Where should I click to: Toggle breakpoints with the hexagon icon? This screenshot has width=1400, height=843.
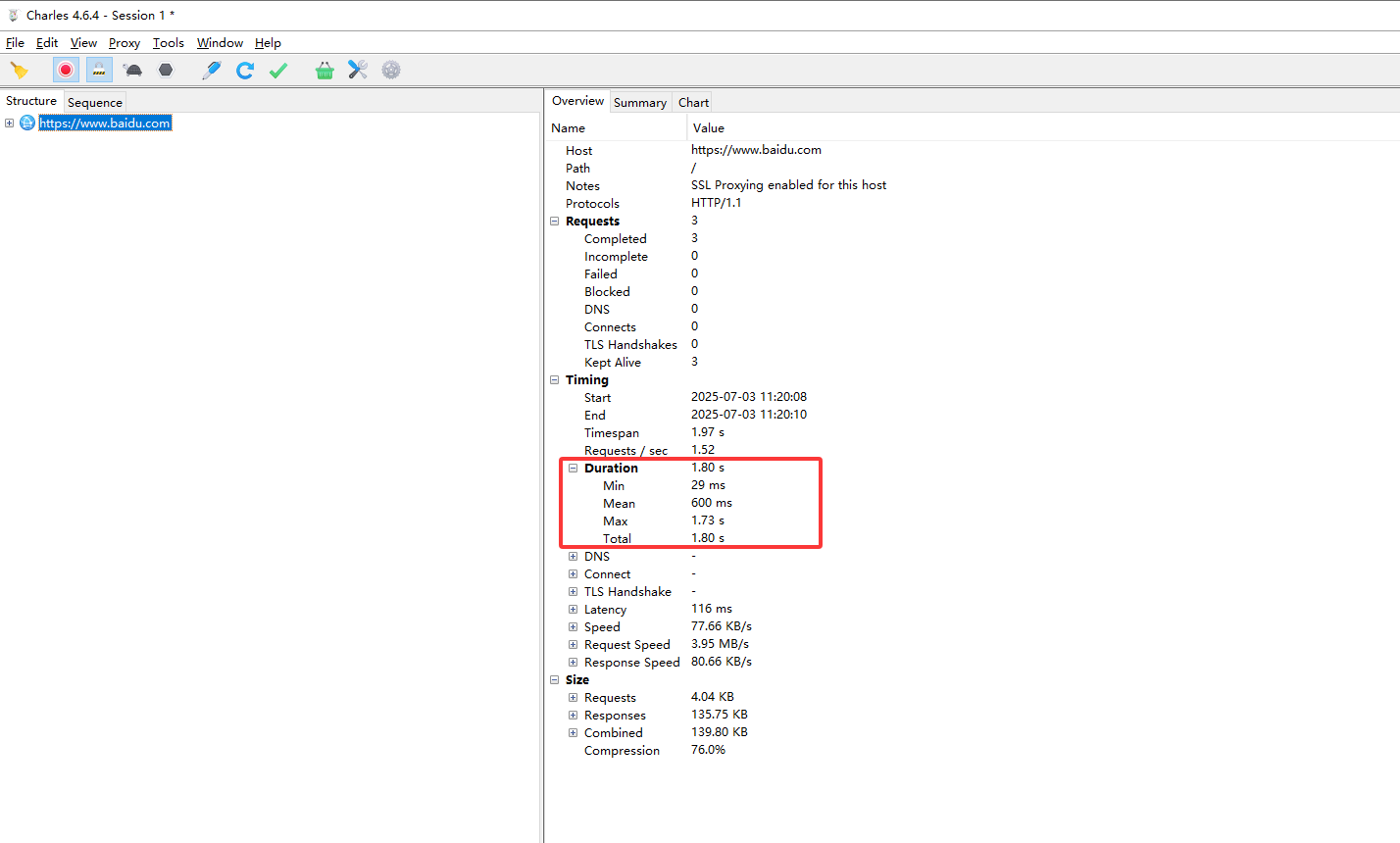(x=166, y=70)
